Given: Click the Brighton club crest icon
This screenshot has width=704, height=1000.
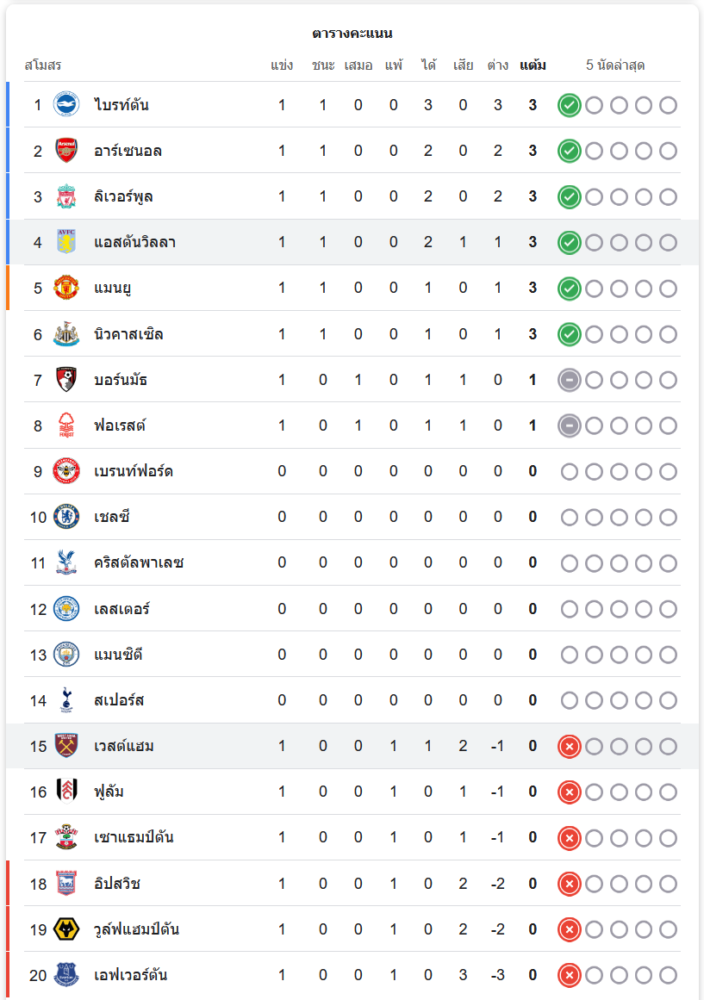Looking at the screenshot, I should coord(66,105).
